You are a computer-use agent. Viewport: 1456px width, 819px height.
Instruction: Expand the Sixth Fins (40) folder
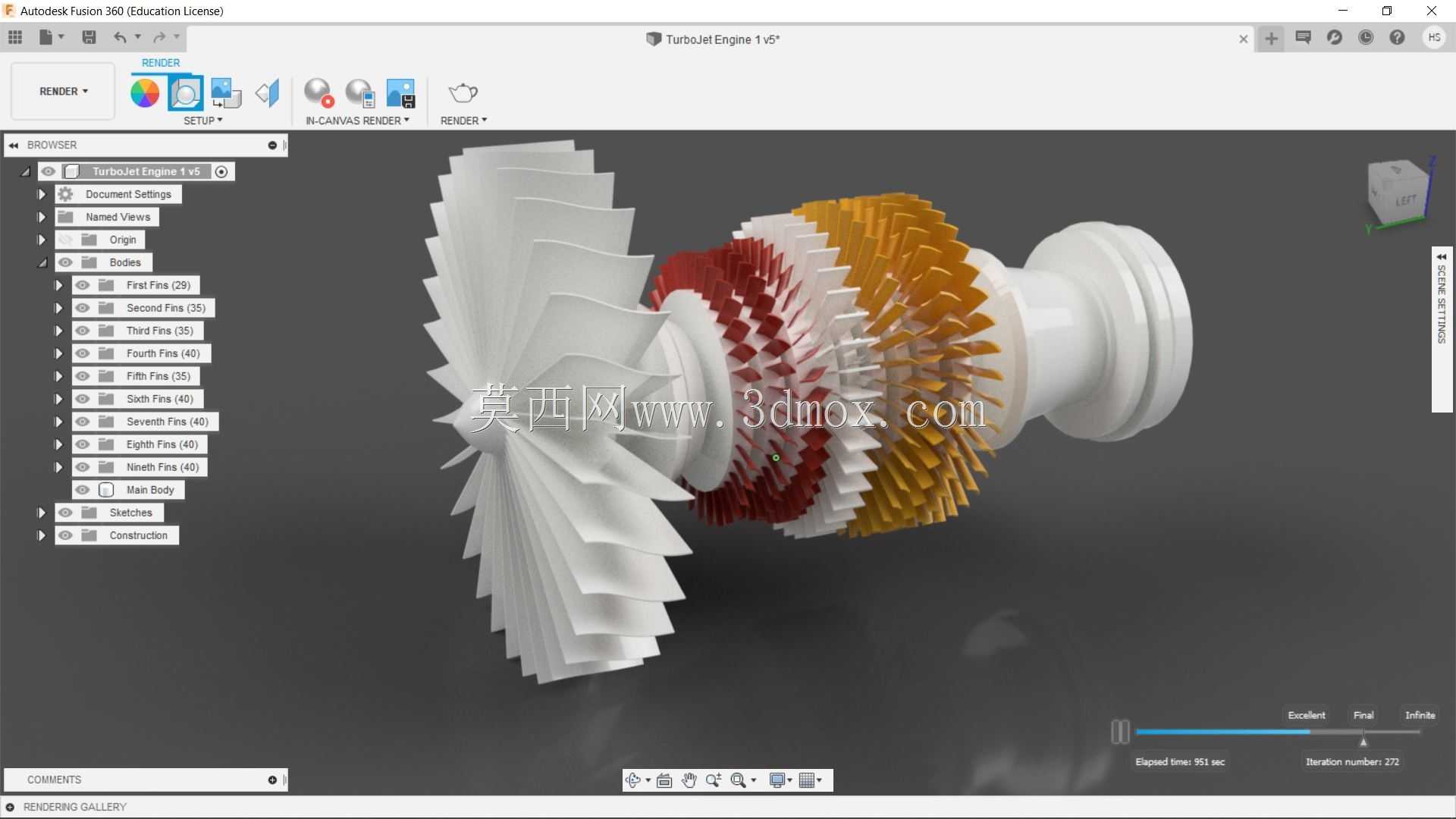(x=58, y=399)
